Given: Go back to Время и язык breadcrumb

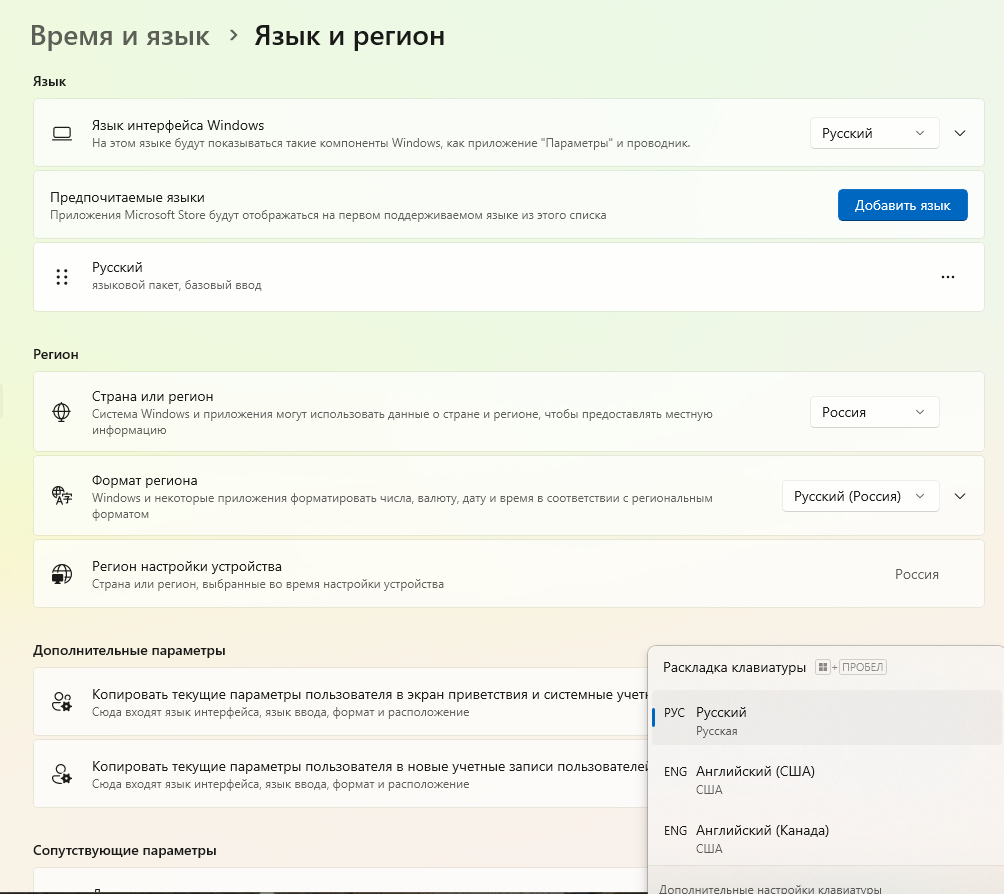Looking at the screenshot, I should [120, 36].
